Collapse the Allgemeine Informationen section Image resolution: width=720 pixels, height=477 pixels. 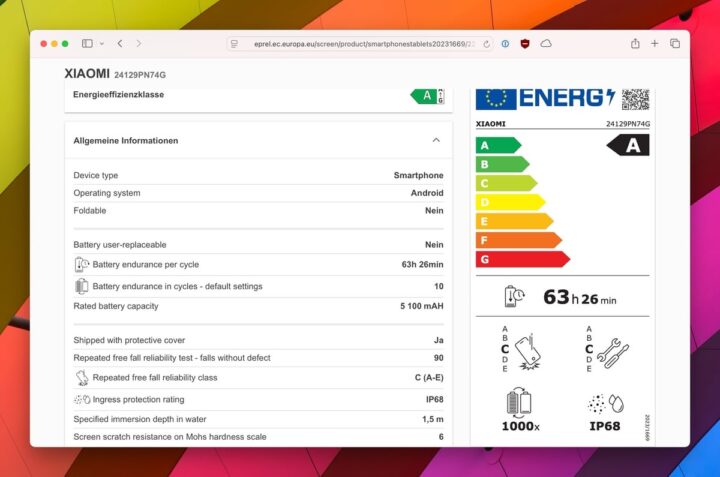(436, 141)
